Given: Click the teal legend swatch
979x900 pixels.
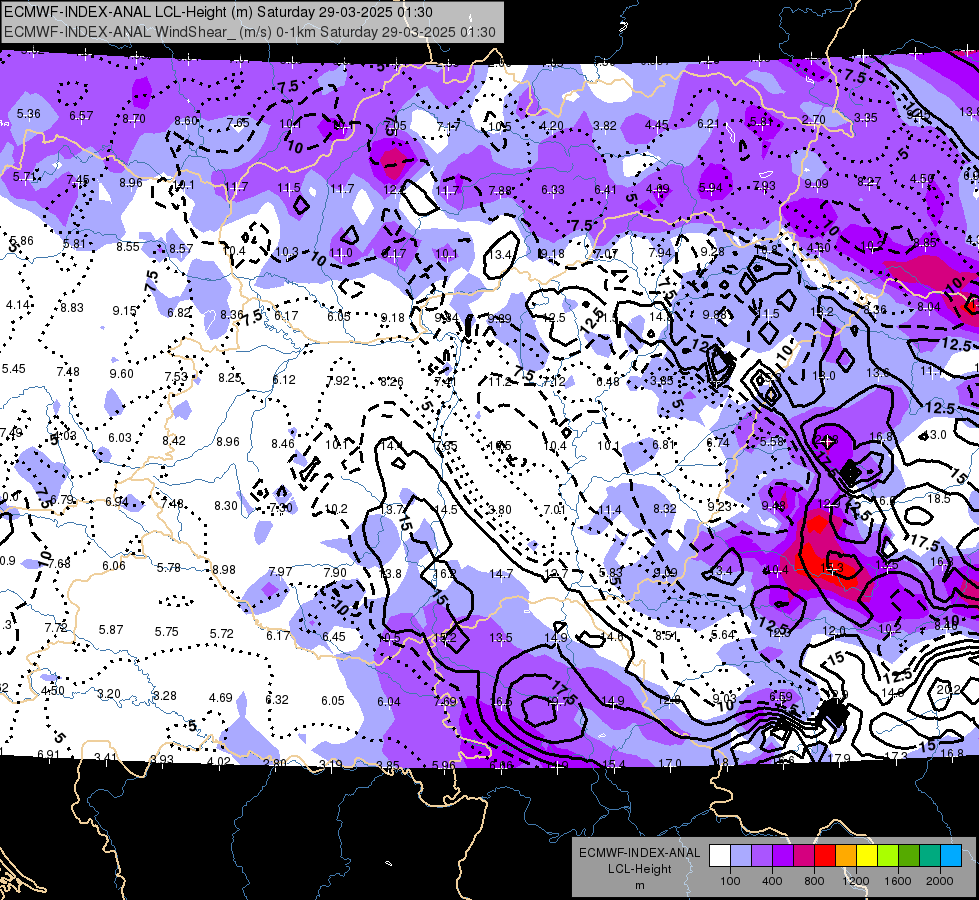Looking at the screenshot, I should tap(930, 856).
